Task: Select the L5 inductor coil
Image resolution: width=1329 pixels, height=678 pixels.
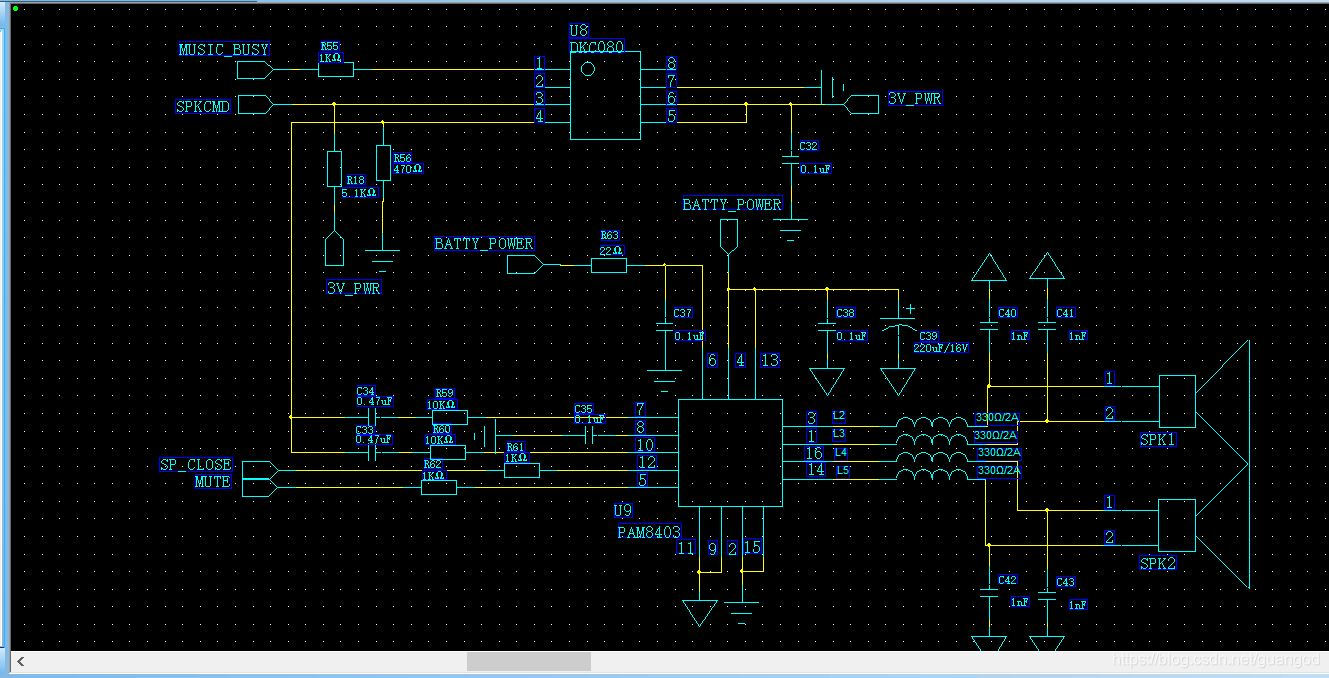Action: click(932, 476)
